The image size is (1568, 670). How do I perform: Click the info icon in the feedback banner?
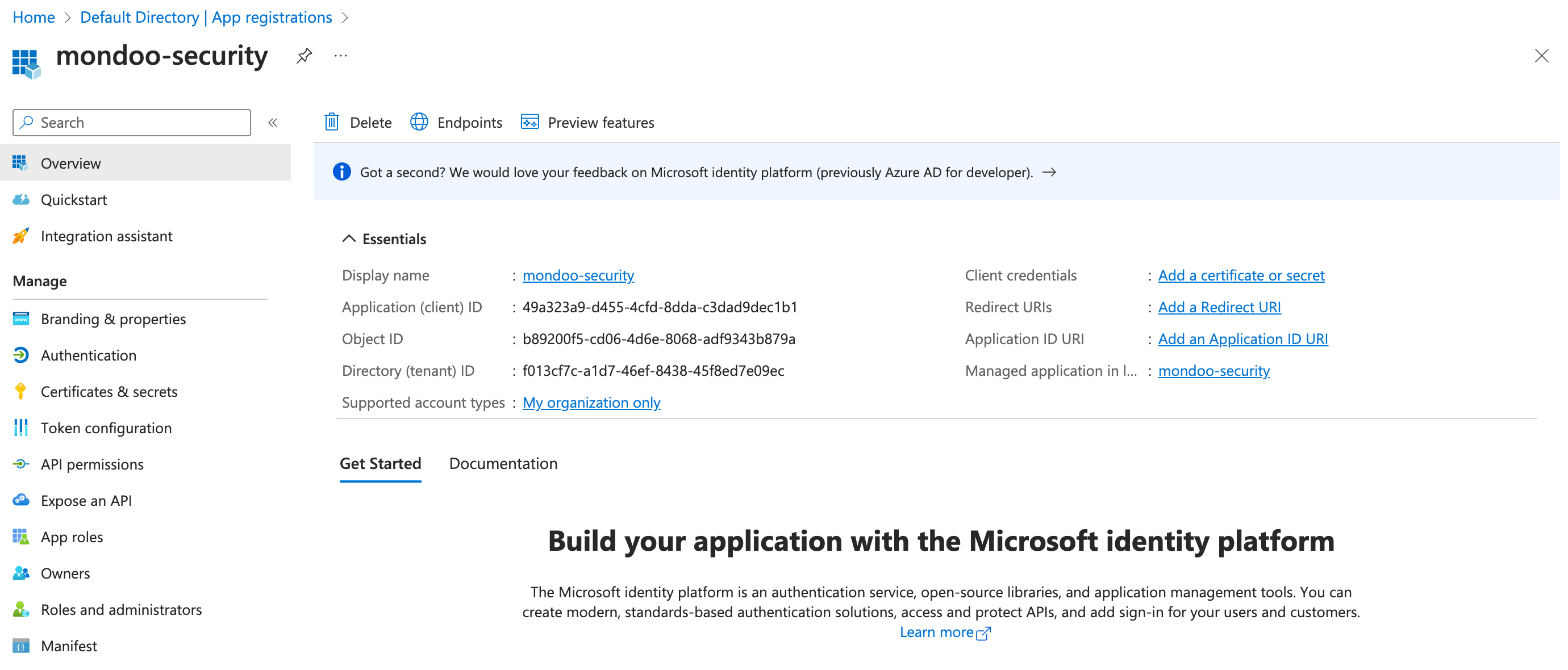coord(341,171)
